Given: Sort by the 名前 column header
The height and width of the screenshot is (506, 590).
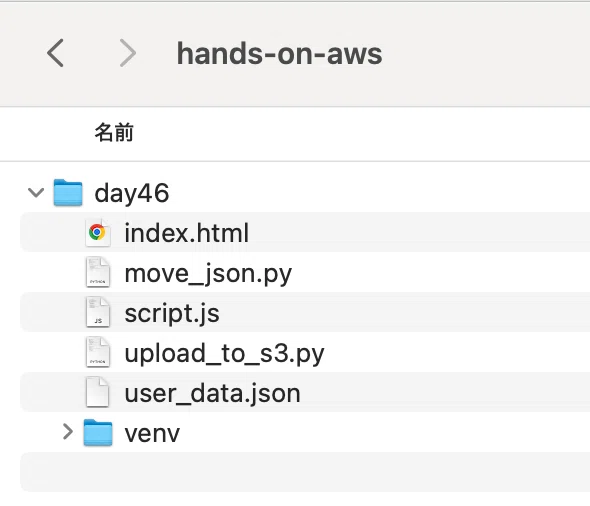Looking at the screenshot, I should pos(114,132).
